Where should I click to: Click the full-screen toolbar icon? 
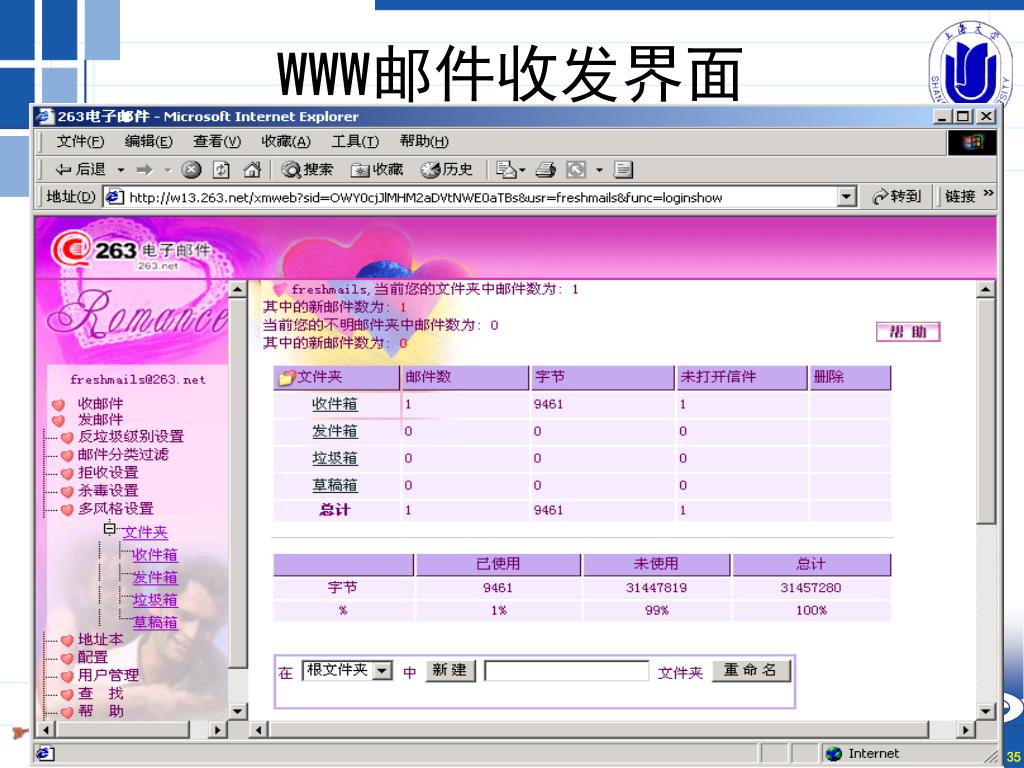click(x=576, y=170)
